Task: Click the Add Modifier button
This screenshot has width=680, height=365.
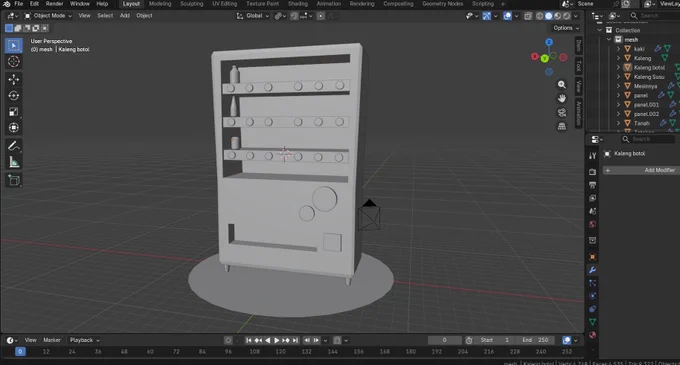Action: pos(641,170)
